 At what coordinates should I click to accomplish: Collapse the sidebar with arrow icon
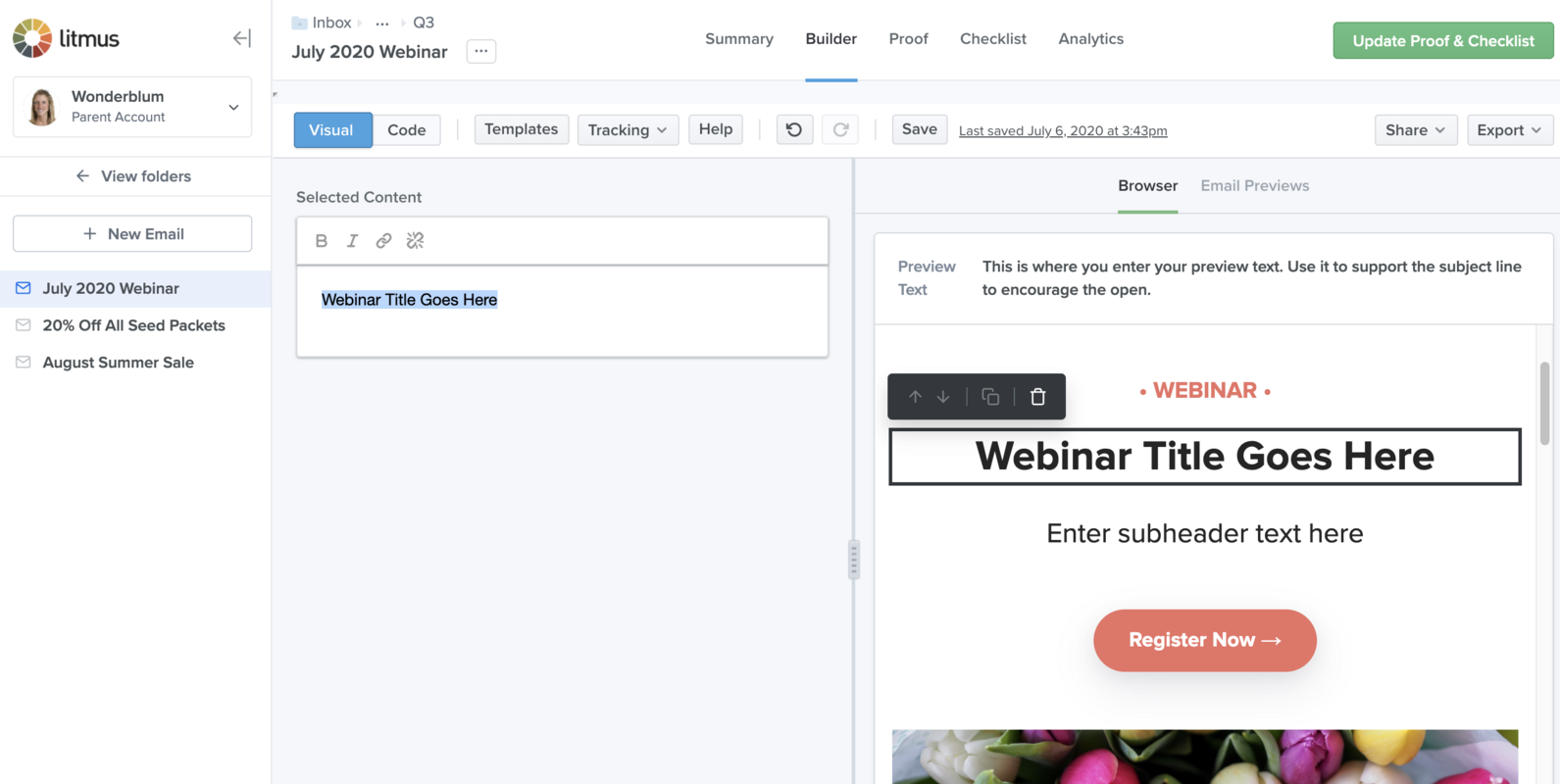tap(241, 38)
